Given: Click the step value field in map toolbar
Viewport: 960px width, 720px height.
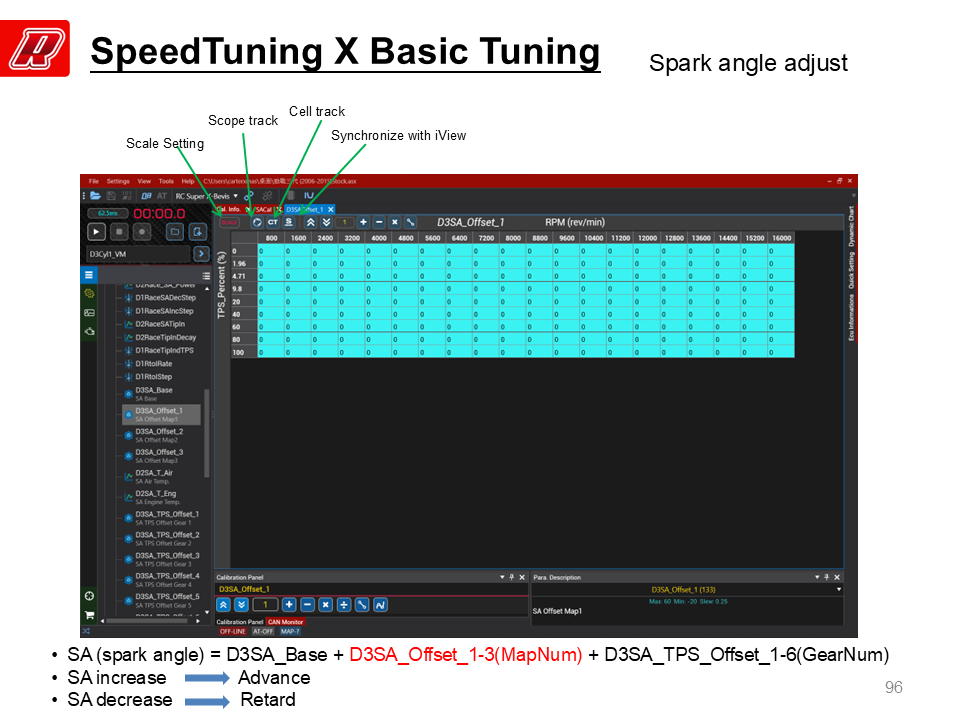Looking at the screenshot, I should coord(345,222).
